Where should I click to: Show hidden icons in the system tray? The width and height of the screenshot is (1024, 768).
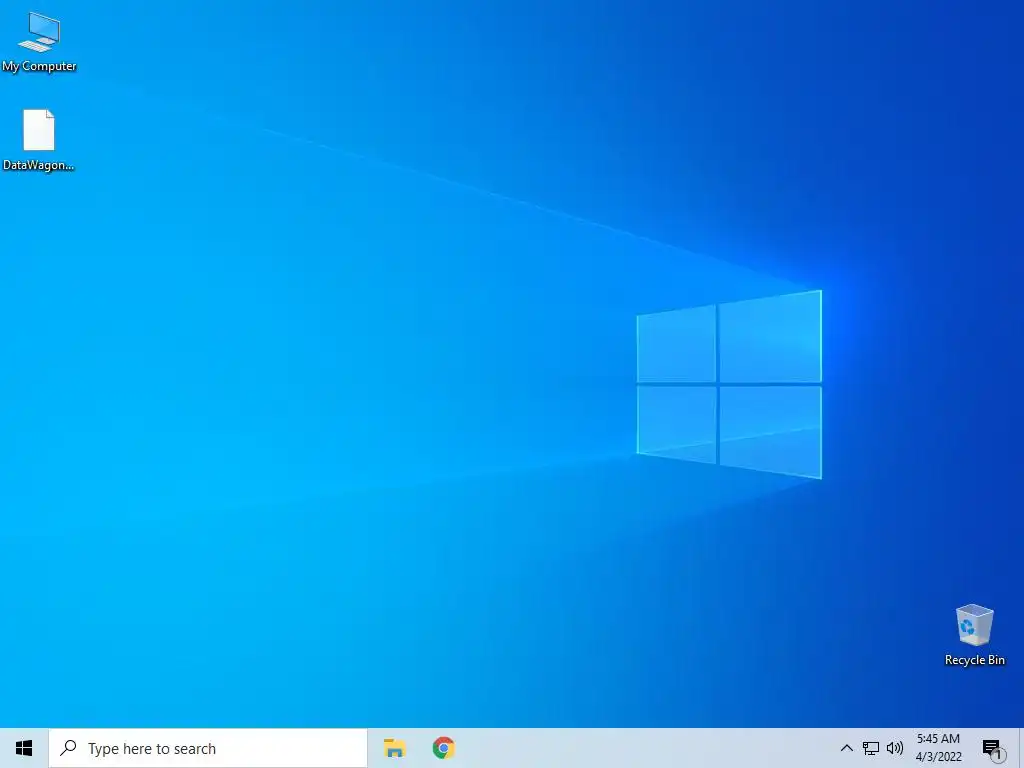(846, 748)
